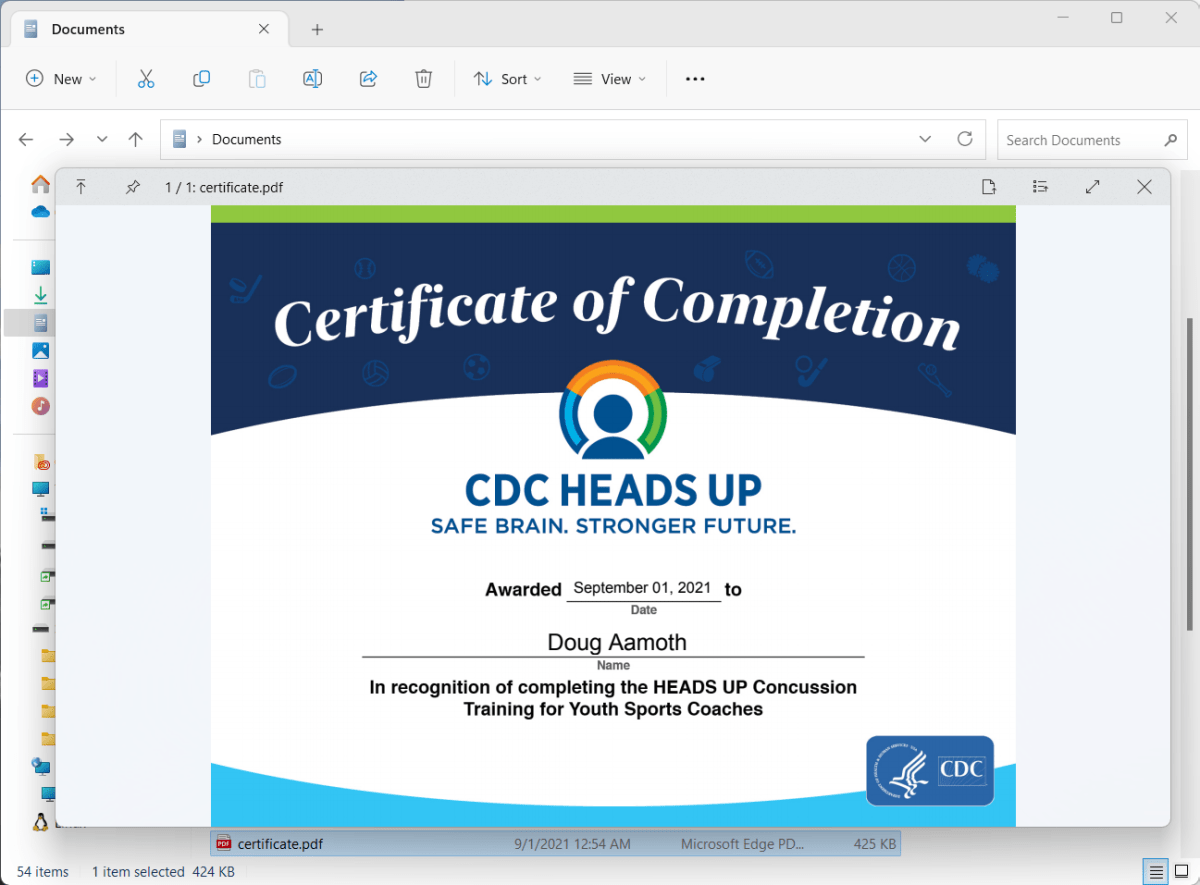The width and height of the screenshot is (1200, 885).
Task: Expand recent locations chevron
Action: point(102,140)
